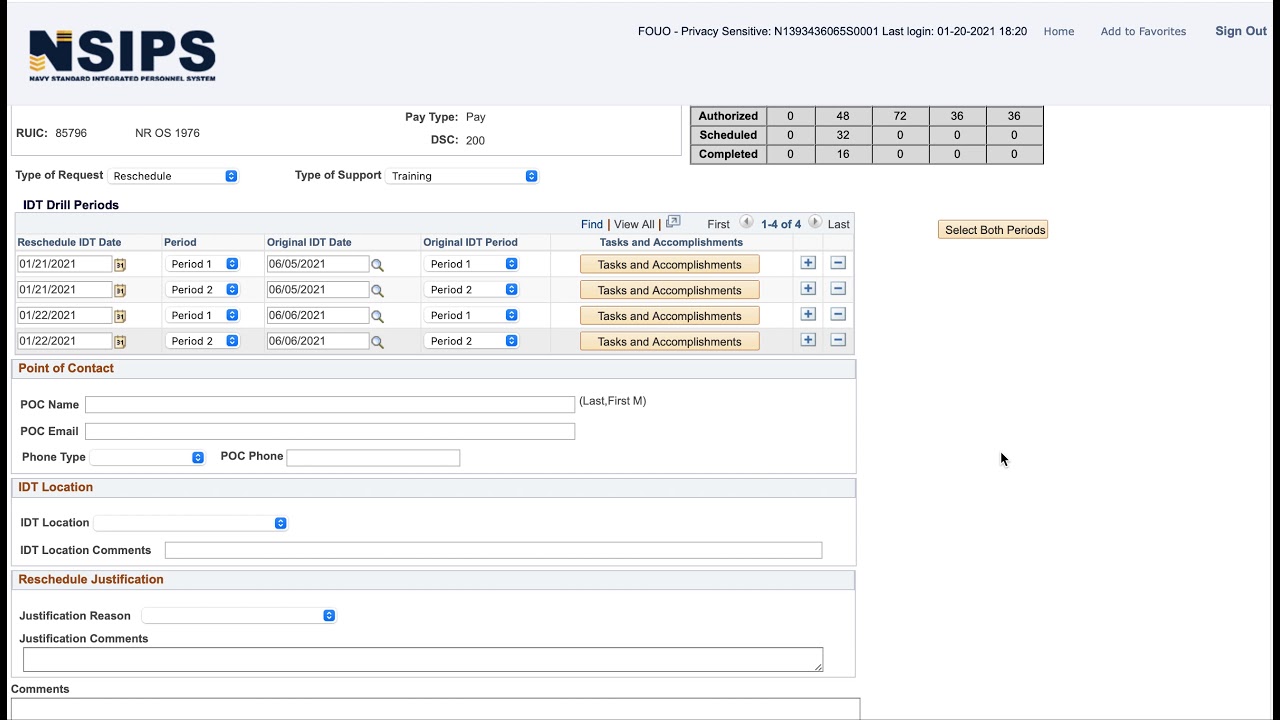Open calendar for 01/22/2021 Period 1 row
Viewport: 1280px width, 720px height.
(120, 316)
